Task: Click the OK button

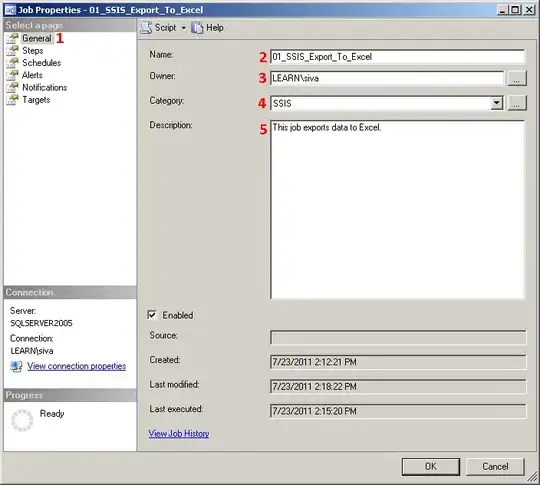Action: point(430,466)
